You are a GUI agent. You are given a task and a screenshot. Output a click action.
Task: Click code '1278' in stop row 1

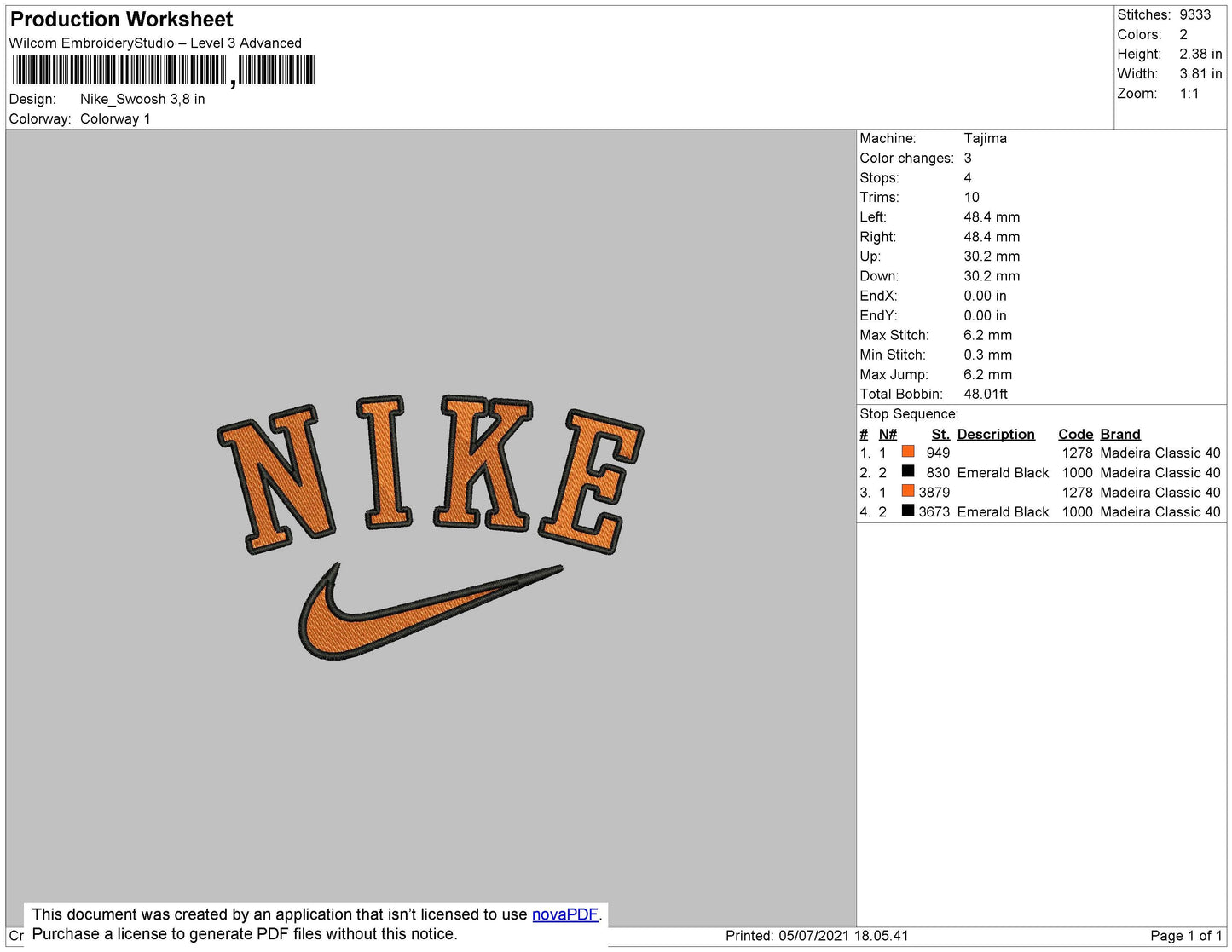coord(1078,453)
